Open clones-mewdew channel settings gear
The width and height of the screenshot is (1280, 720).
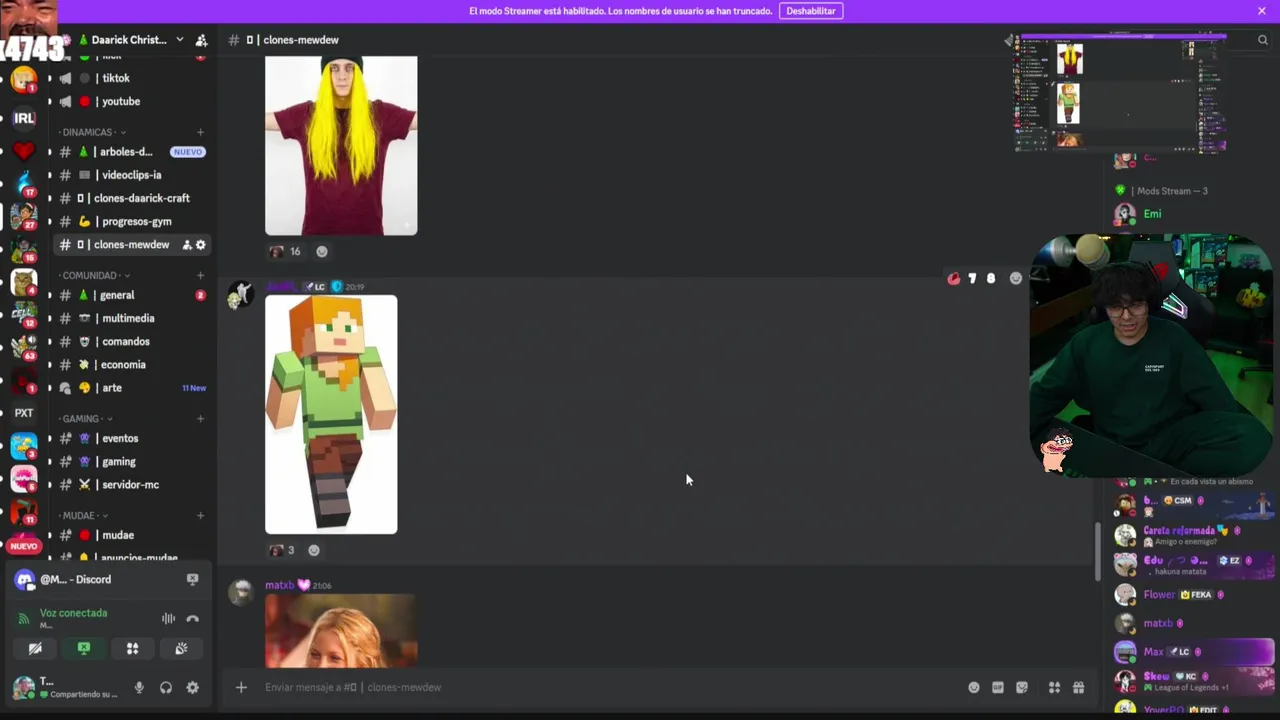[x=201, y=245]
